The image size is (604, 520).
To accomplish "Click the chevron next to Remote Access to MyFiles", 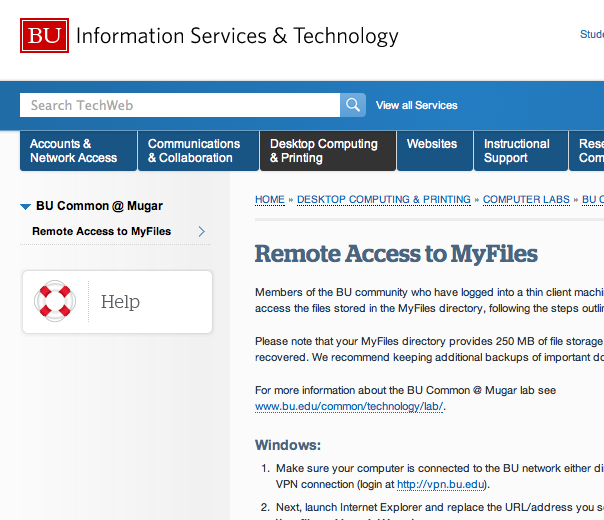I will [x=201, y=231].
